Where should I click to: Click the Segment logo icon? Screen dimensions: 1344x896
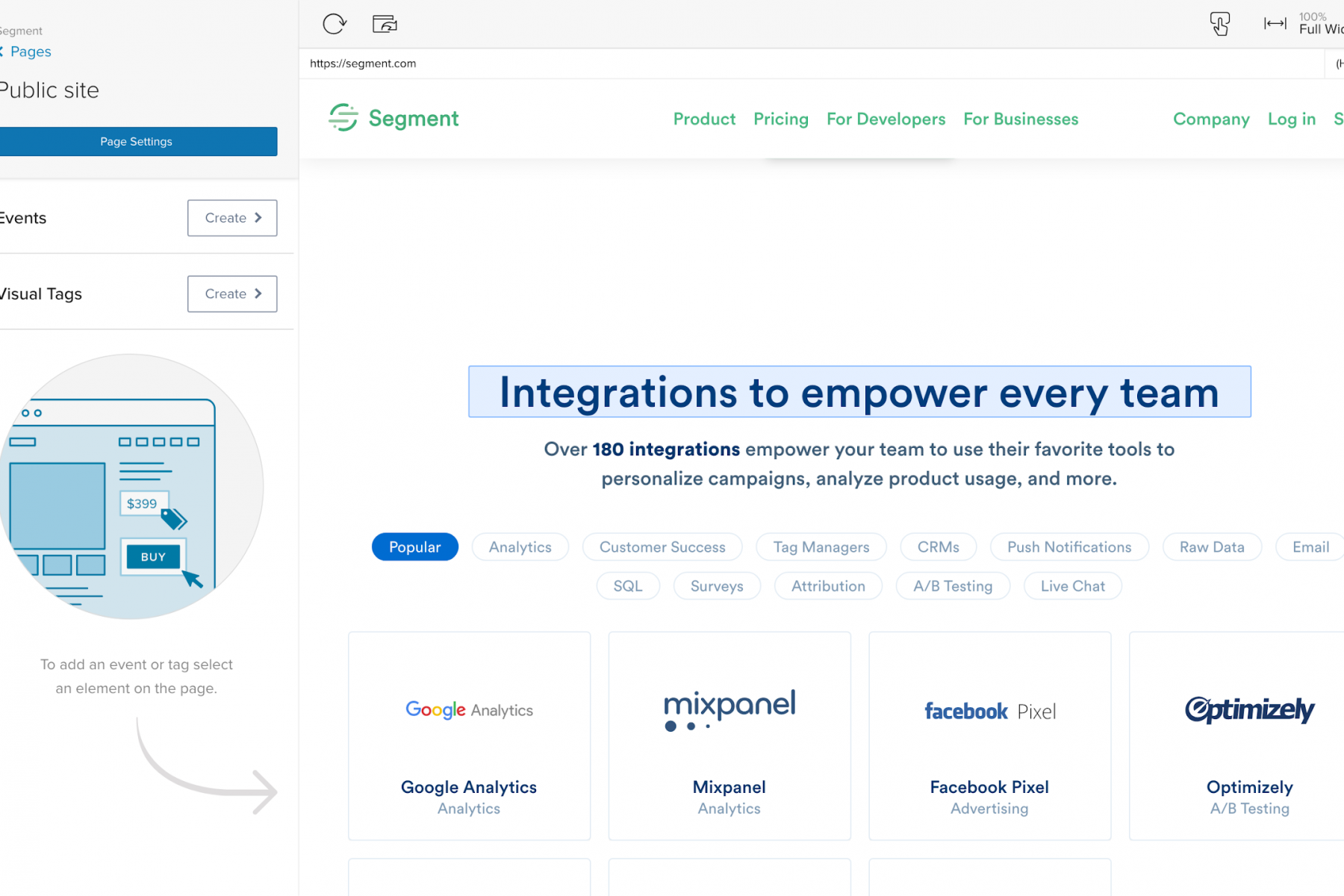tap(343, 118)
